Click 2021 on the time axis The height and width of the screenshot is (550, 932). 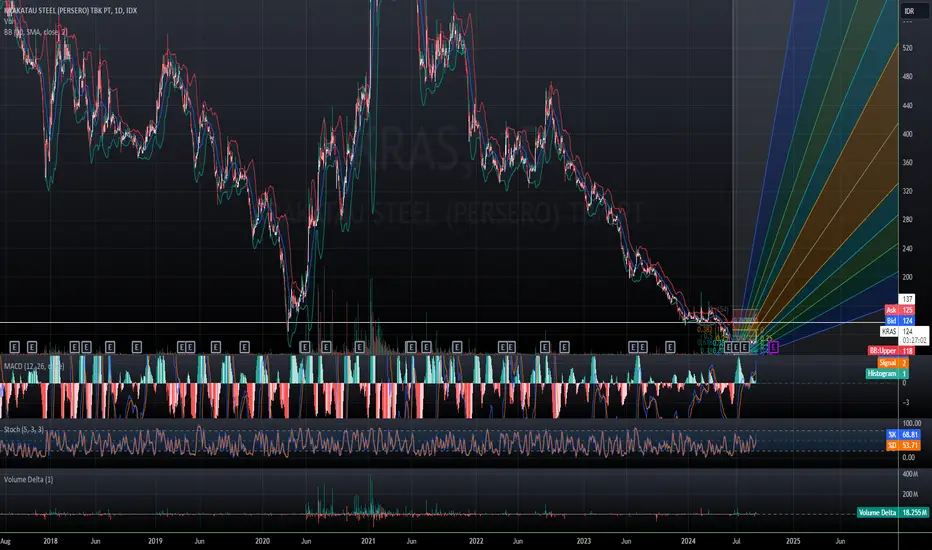[368, 541]
